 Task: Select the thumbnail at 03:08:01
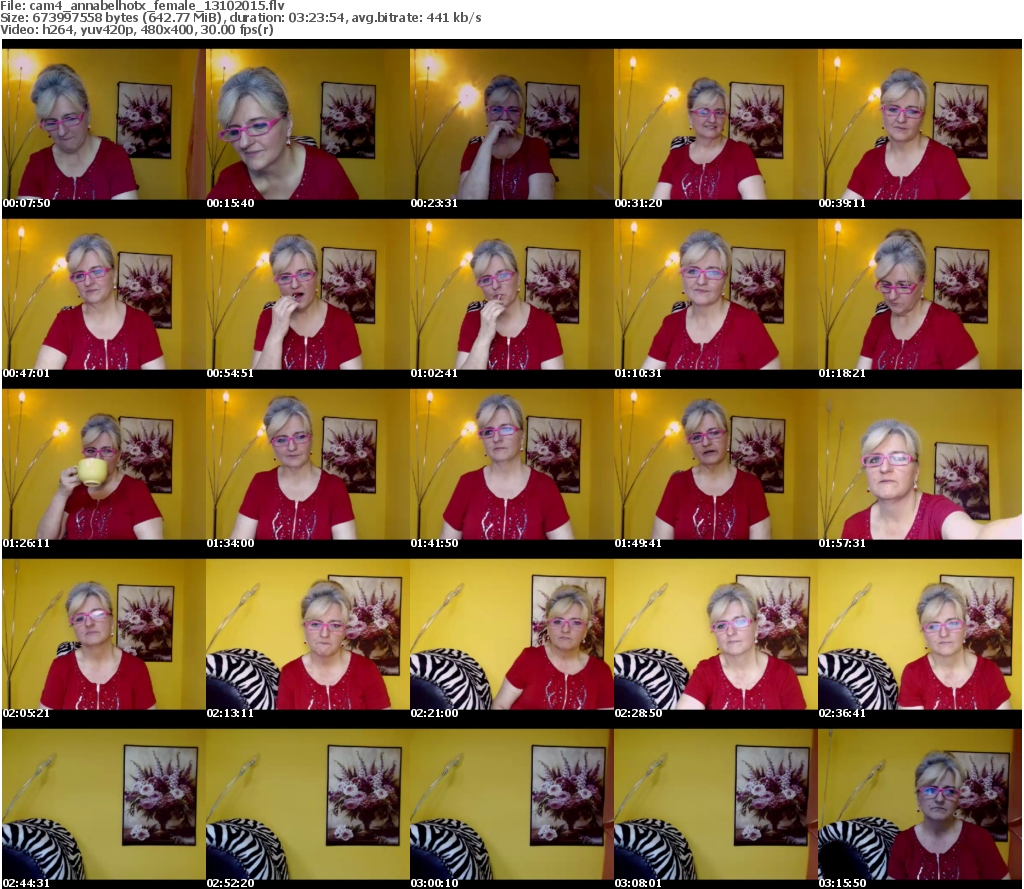[x=715, y=803]
